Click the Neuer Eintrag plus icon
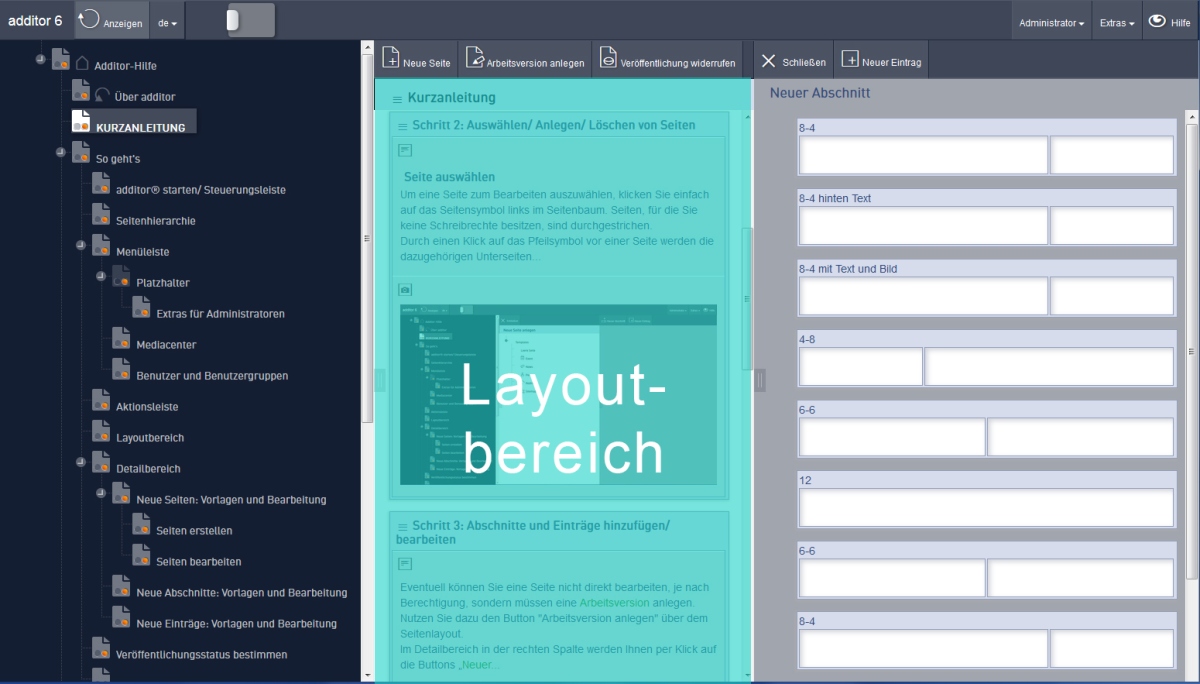 tap(850, 60)
